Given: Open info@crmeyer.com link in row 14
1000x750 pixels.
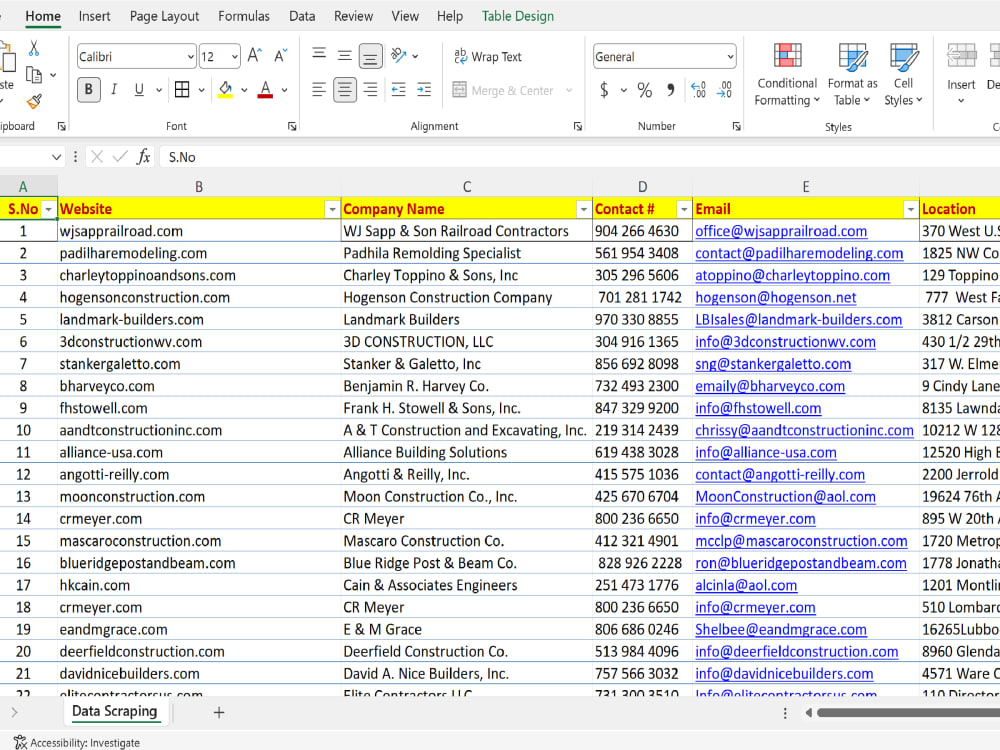Looking at the screenshot, I should pyautogui.click(x=755, y=518).
